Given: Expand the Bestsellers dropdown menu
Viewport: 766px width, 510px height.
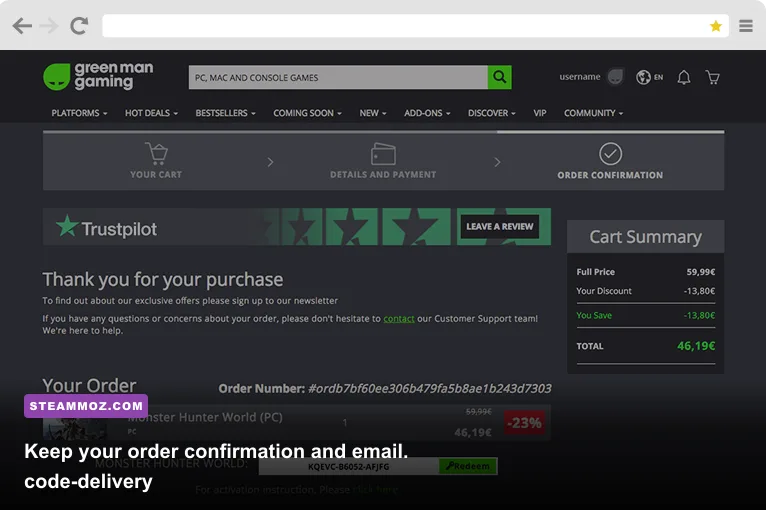Looking at the screenshot, I should point(225,113).
